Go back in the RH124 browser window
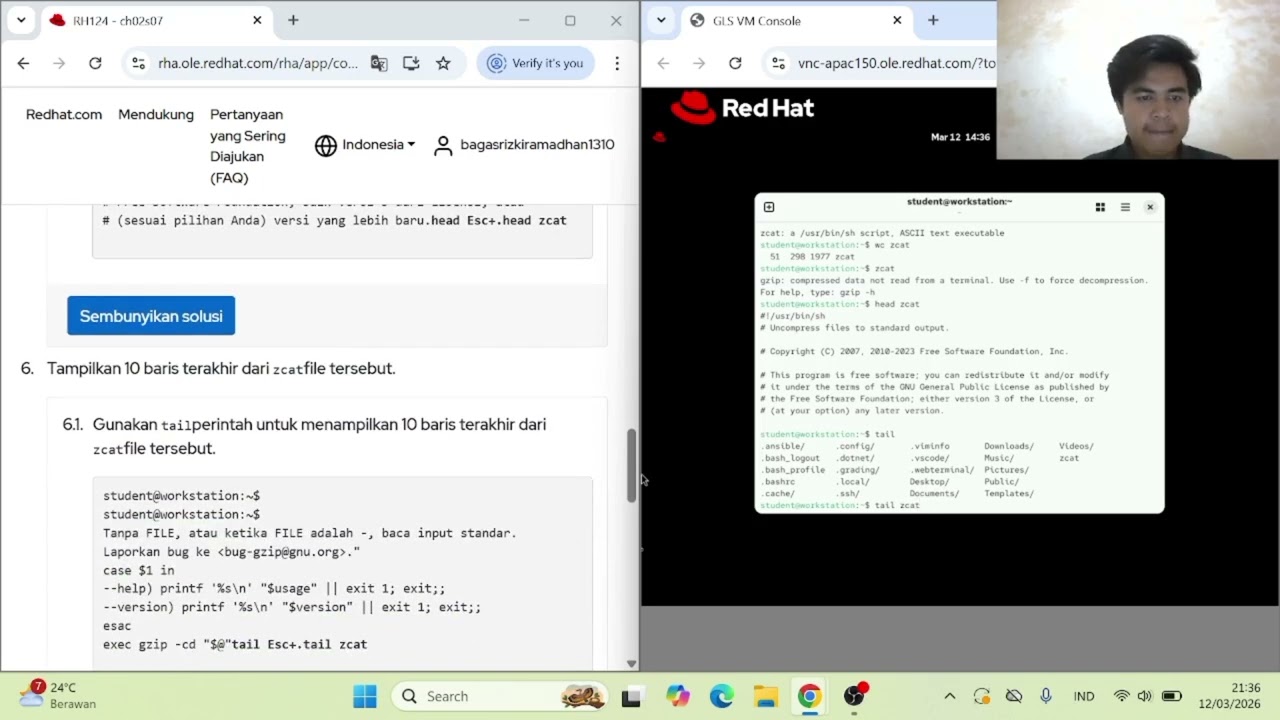The height and width of the screenshot is (720, 1280). click(23, 63)
